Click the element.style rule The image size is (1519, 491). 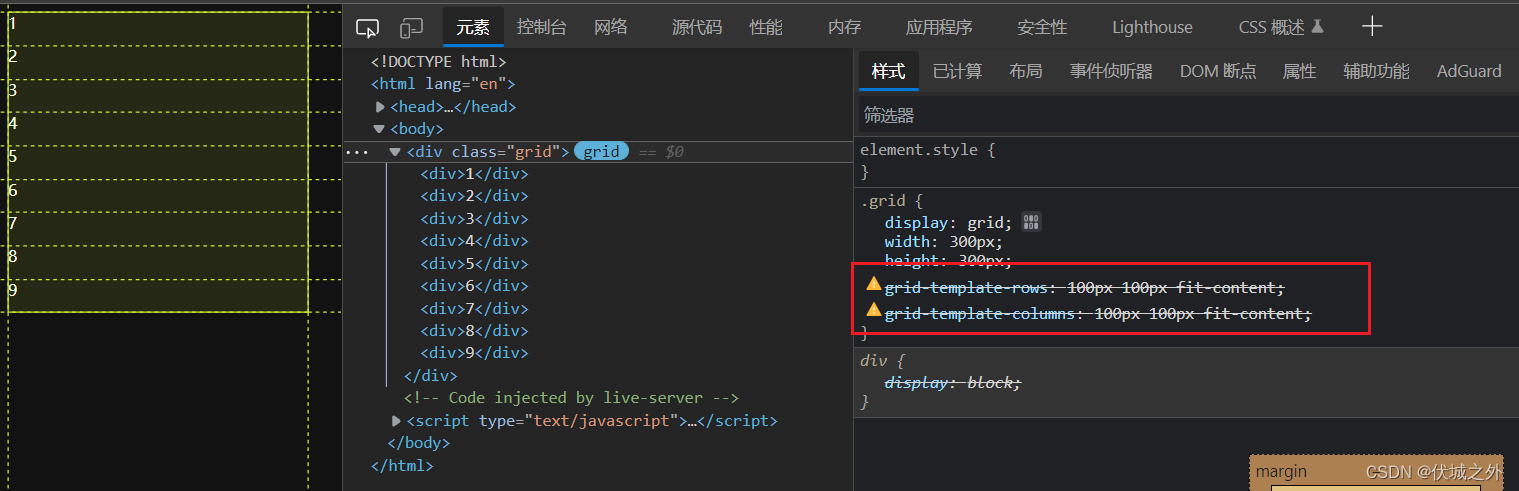pos(928,151)
